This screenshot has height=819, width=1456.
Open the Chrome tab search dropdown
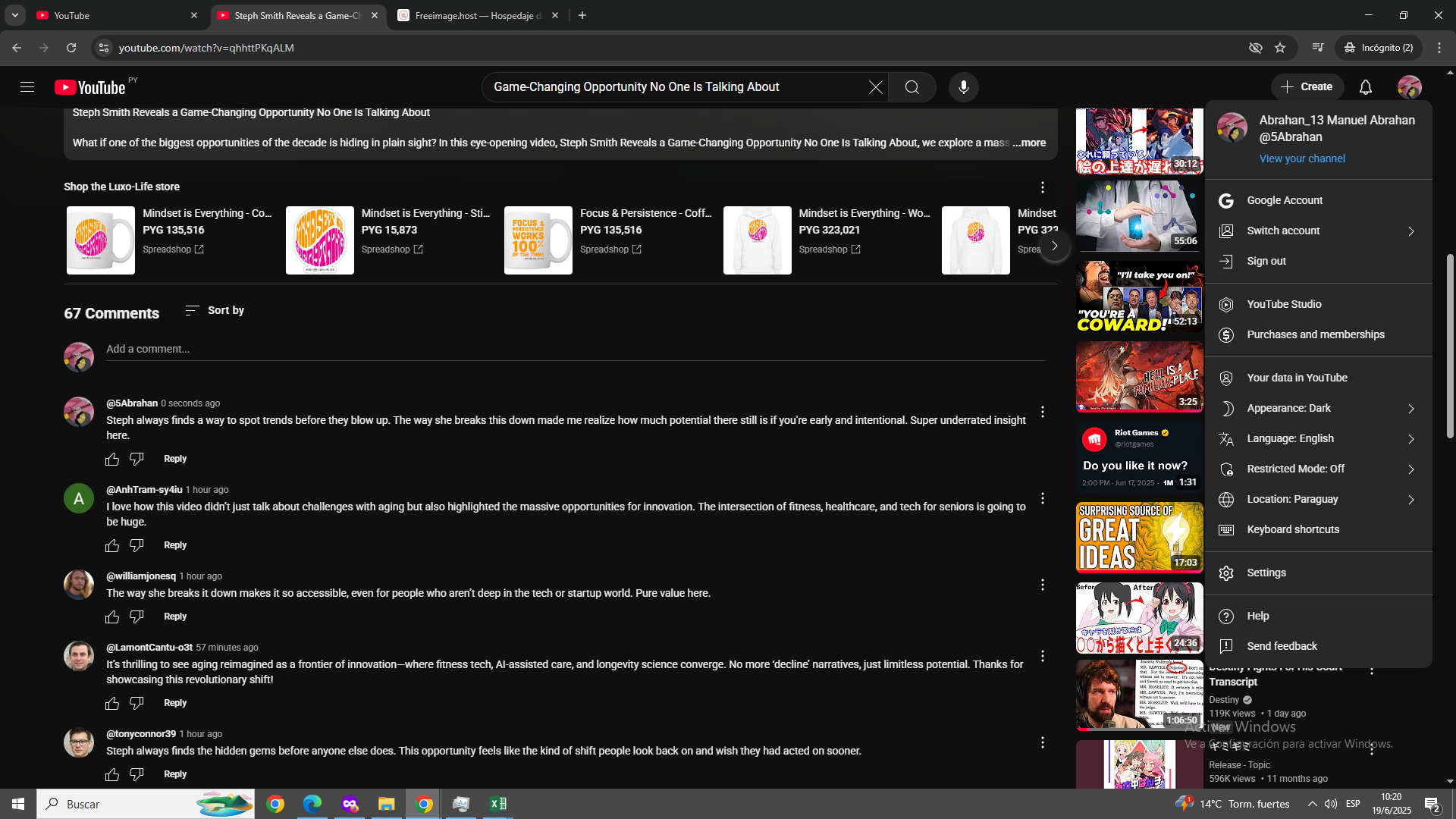[15, 15]
